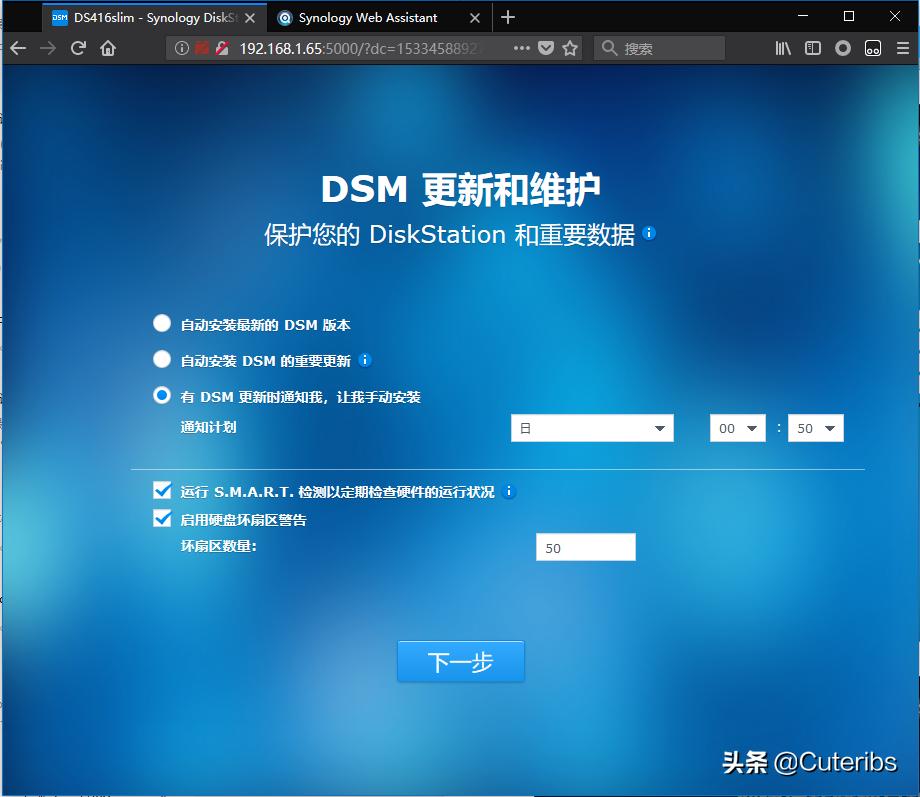The image size is (920, 797).
Task: Open the 日 notification schedule dropdown
Action: click(x=592, y=427)
